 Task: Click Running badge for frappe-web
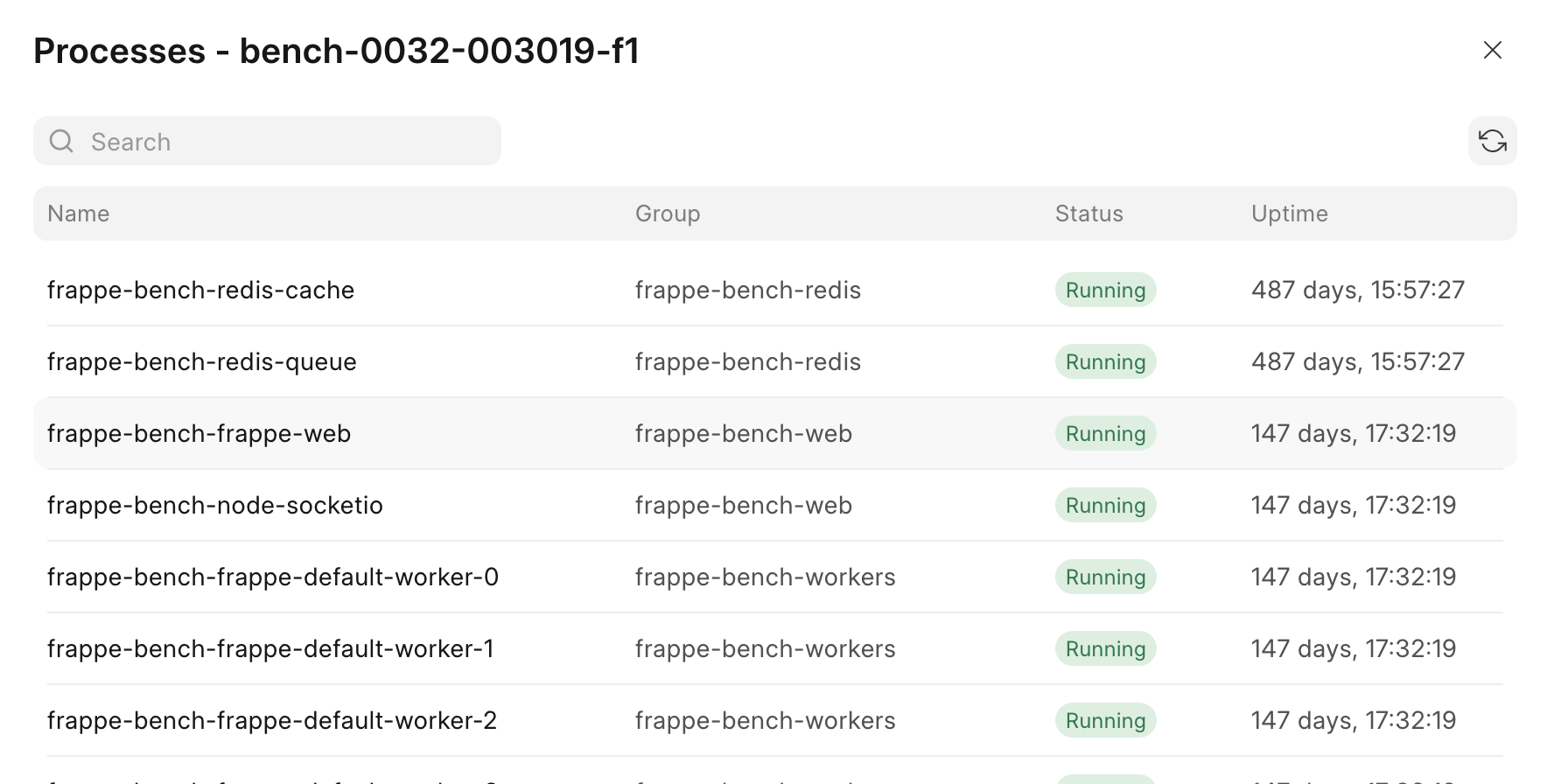(x=1105, y=433)
